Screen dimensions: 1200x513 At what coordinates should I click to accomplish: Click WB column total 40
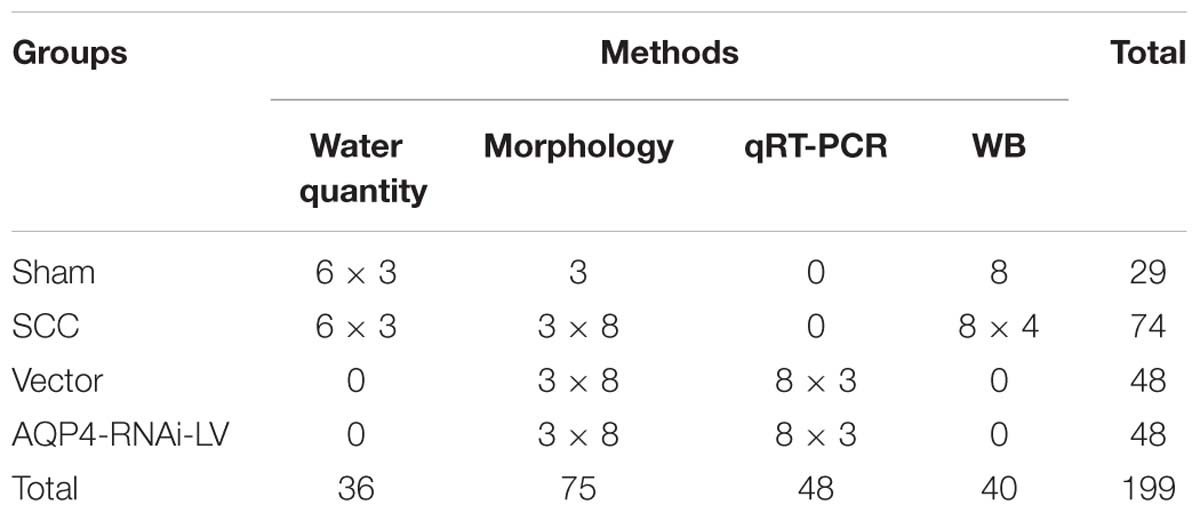point(998,488)
